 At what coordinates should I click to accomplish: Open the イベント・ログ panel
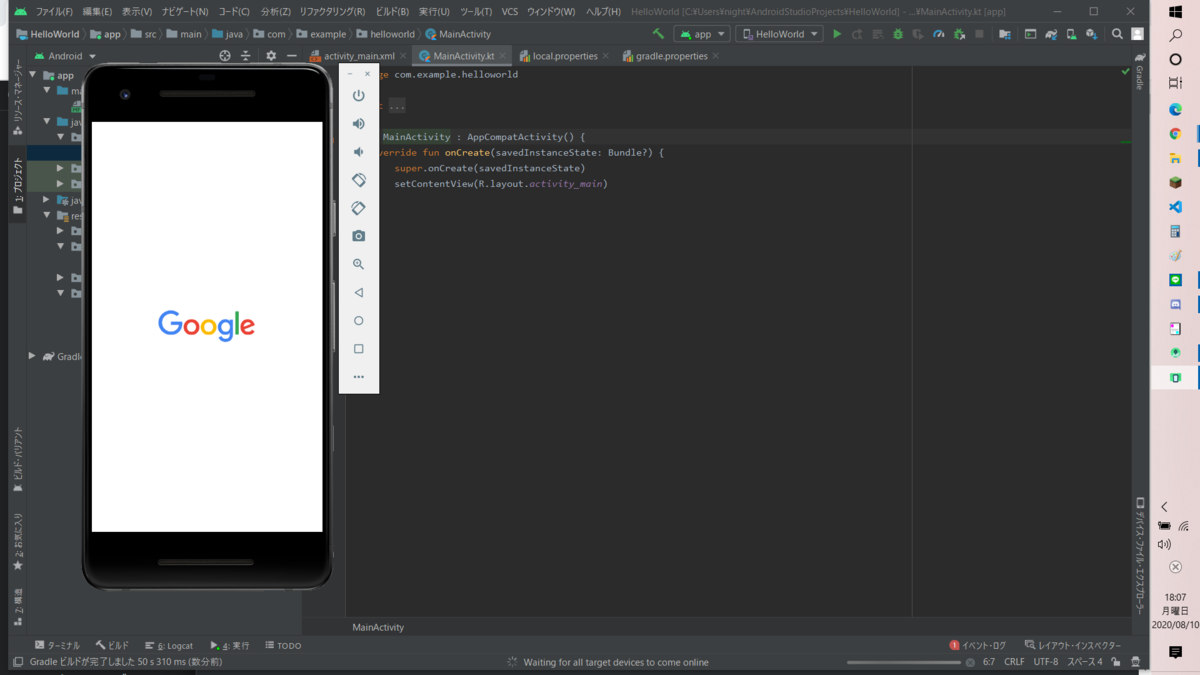pyautogui.click(x=978, y=645)
